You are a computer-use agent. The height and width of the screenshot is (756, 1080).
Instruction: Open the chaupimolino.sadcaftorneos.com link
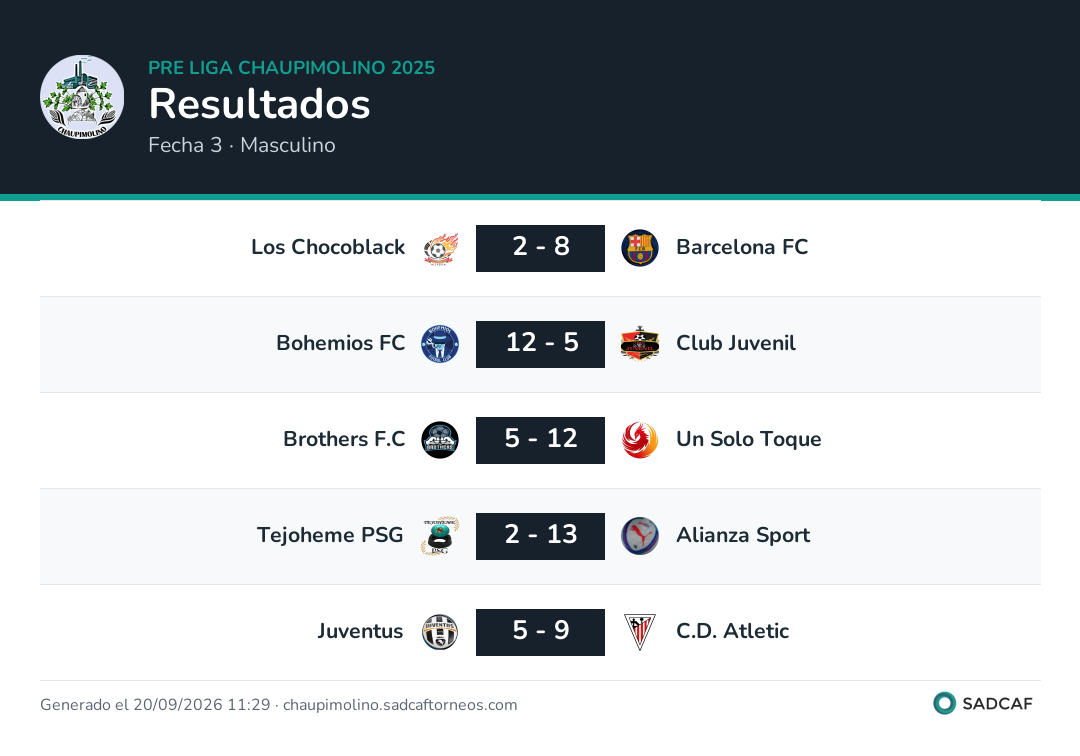(x=400, y=705)
